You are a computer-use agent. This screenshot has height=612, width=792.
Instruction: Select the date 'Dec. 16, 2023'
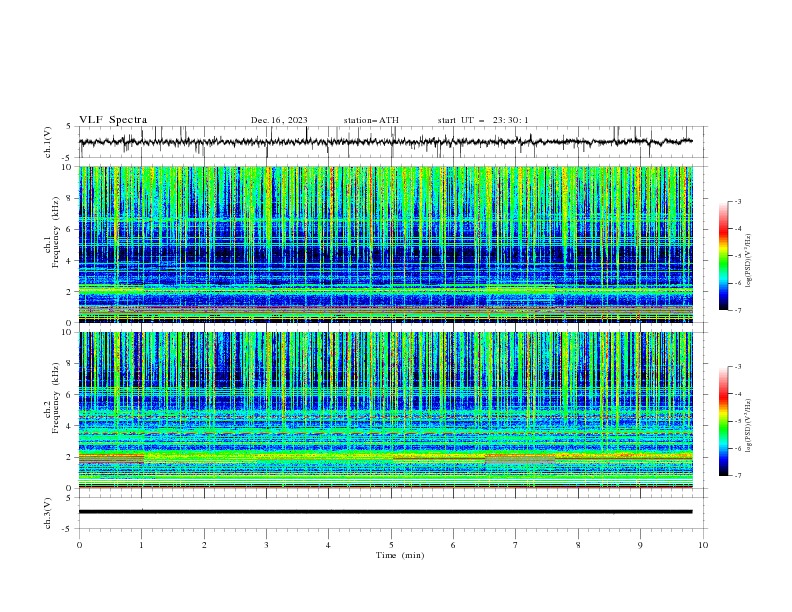(x=279, y=120)
